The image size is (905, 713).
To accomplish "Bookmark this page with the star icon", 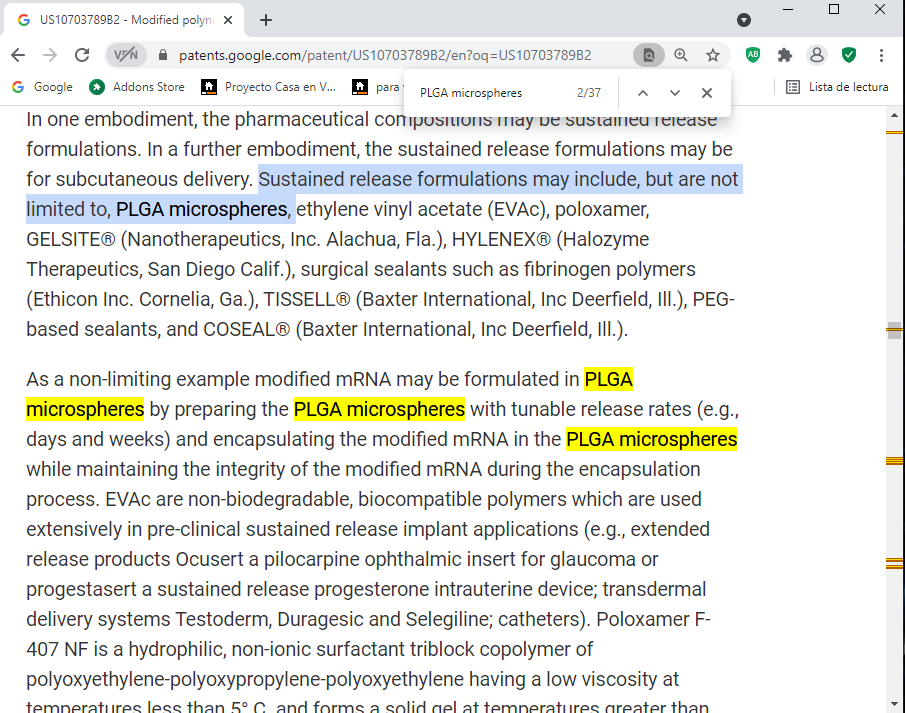I will pos(713,55).
